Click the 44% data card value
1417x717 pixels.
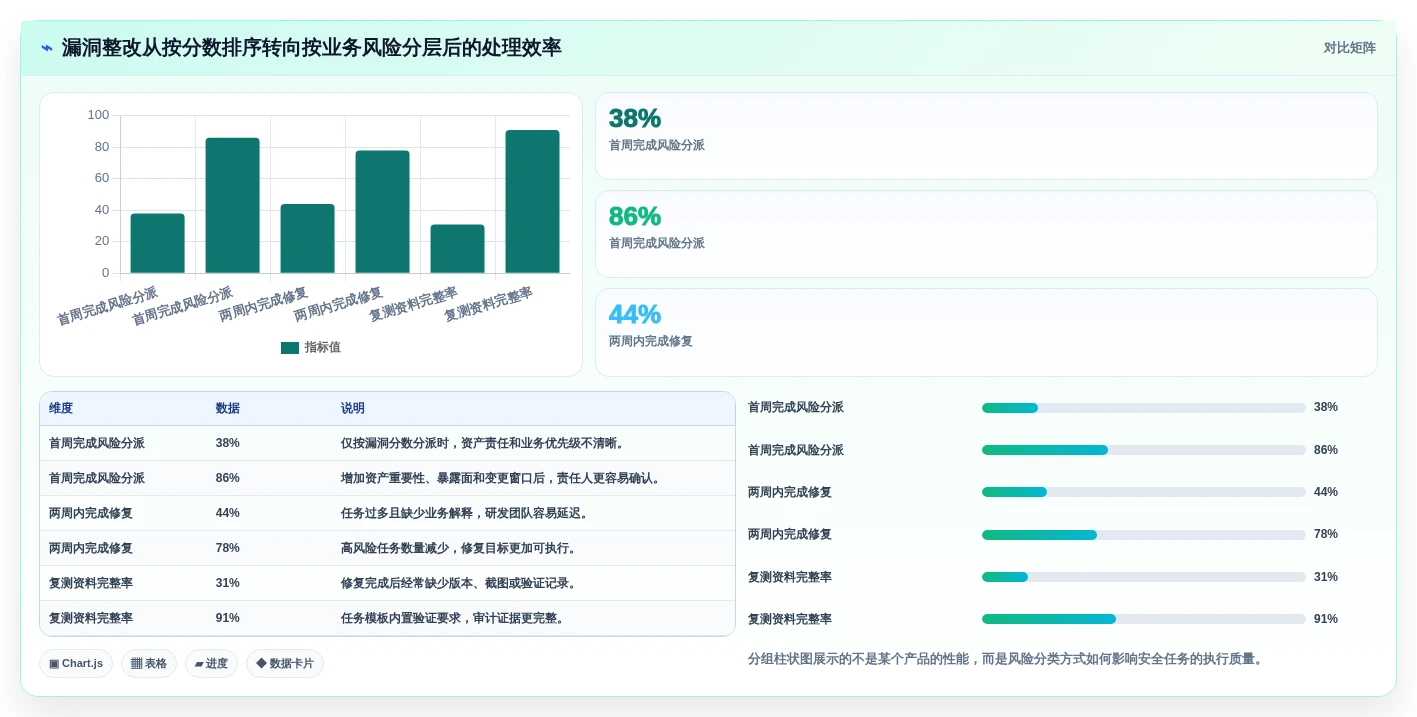(635, 315)
